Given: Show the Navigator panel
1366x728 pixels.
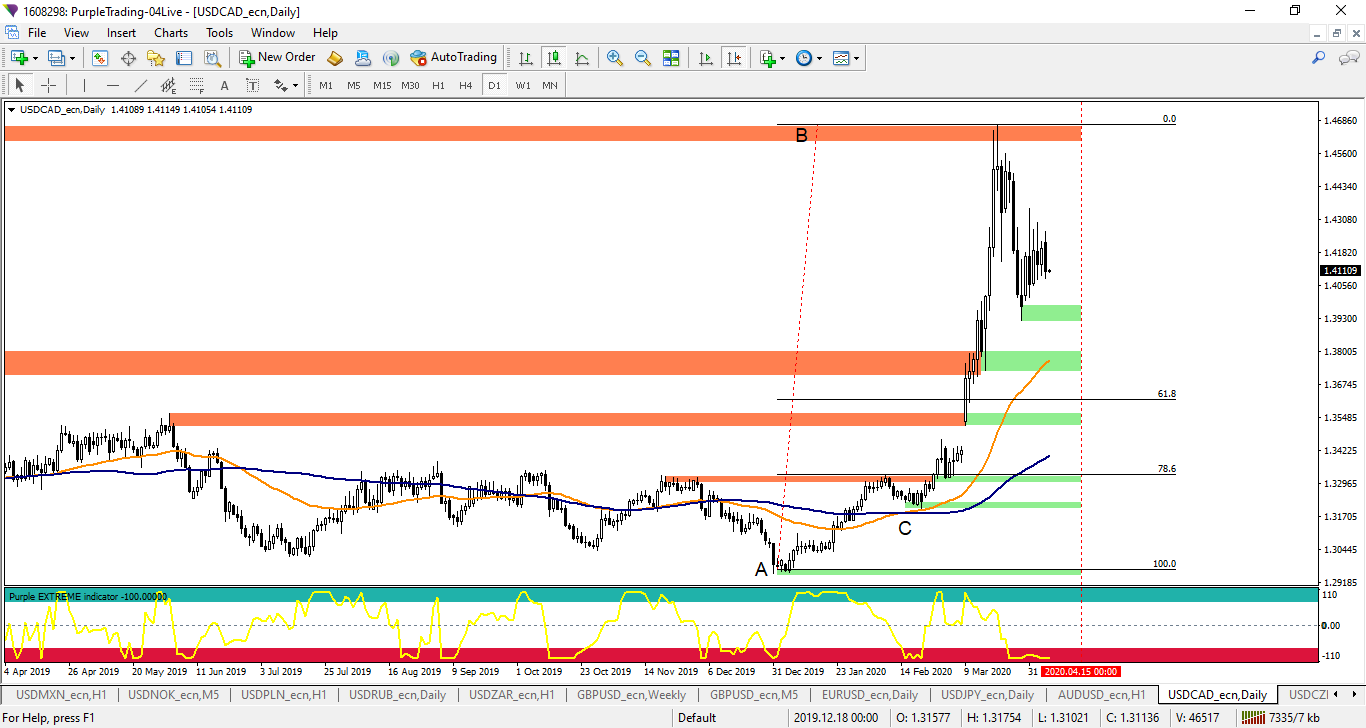Looking at the screenshot, I should (156, 58).
